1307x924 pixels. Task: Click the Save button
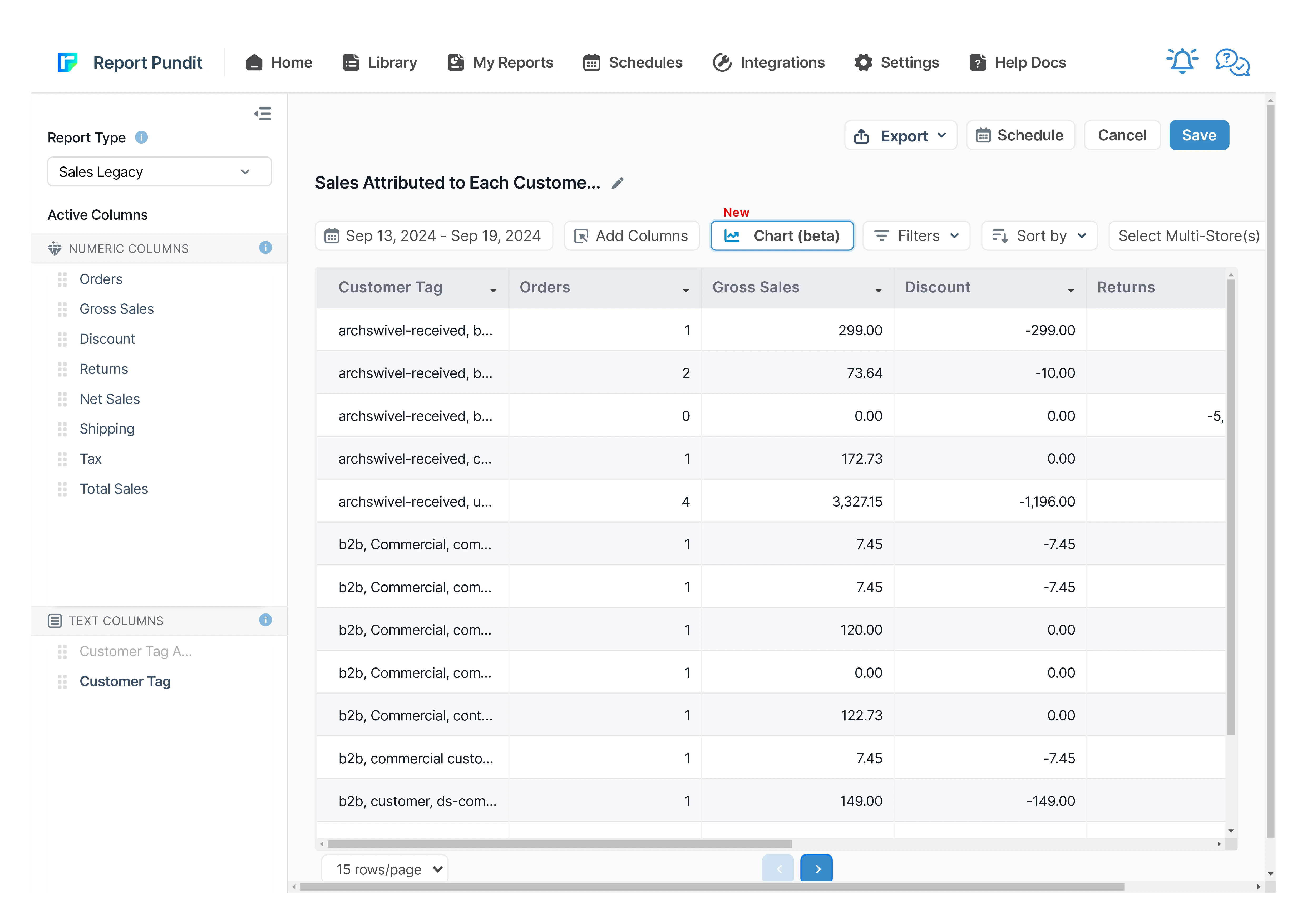(1199, 135)
